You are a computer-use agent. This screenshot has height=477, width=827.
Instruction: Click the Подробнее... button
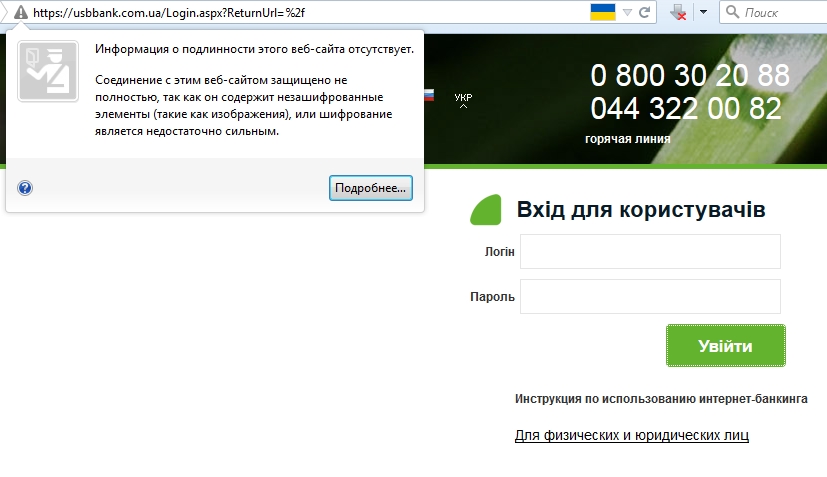371,188
